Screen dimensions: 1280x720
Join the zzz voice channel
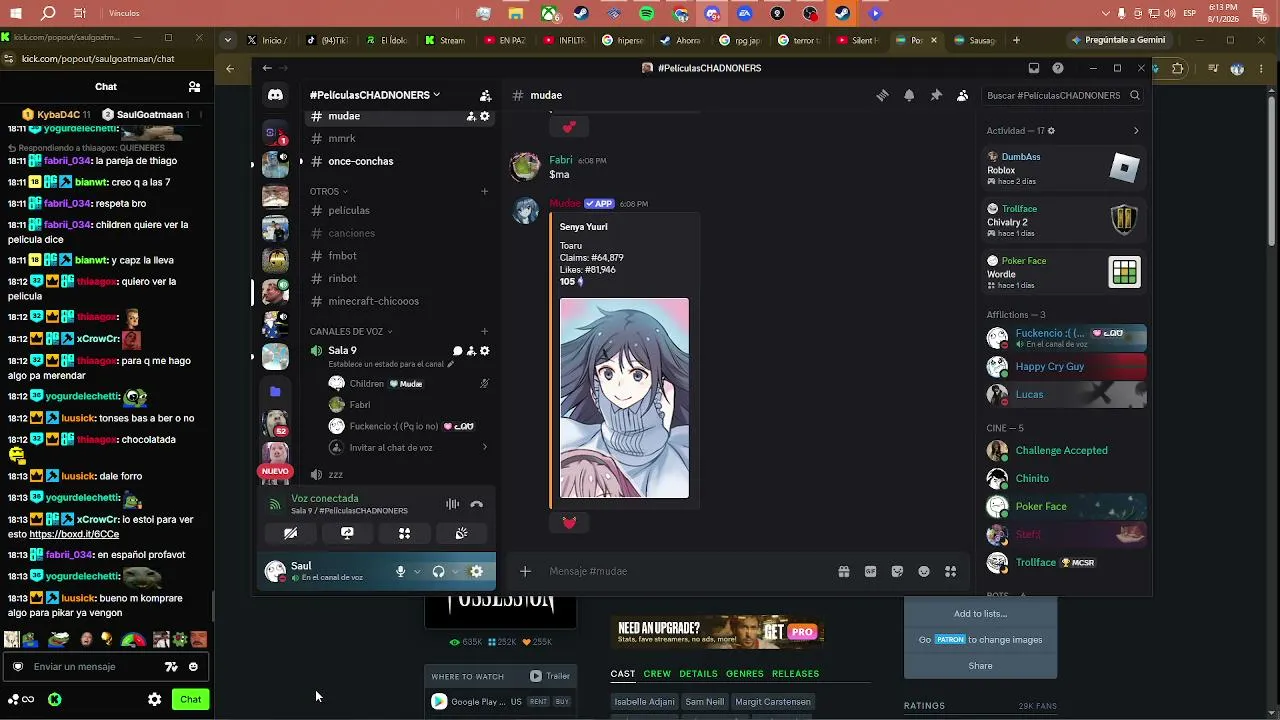click(336, 475)
